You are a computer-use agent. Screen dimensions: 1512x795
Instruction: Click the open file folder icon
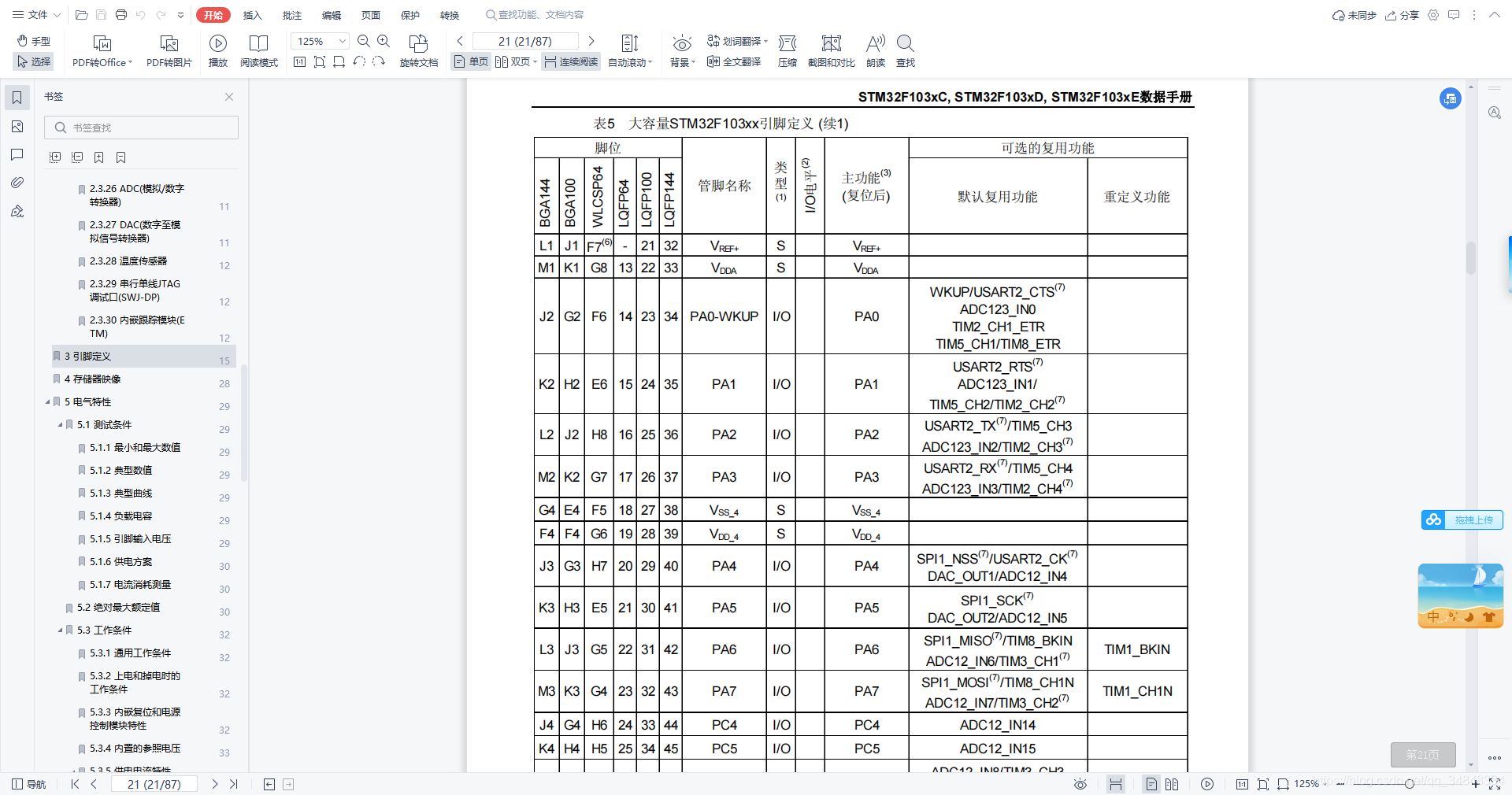81,15
